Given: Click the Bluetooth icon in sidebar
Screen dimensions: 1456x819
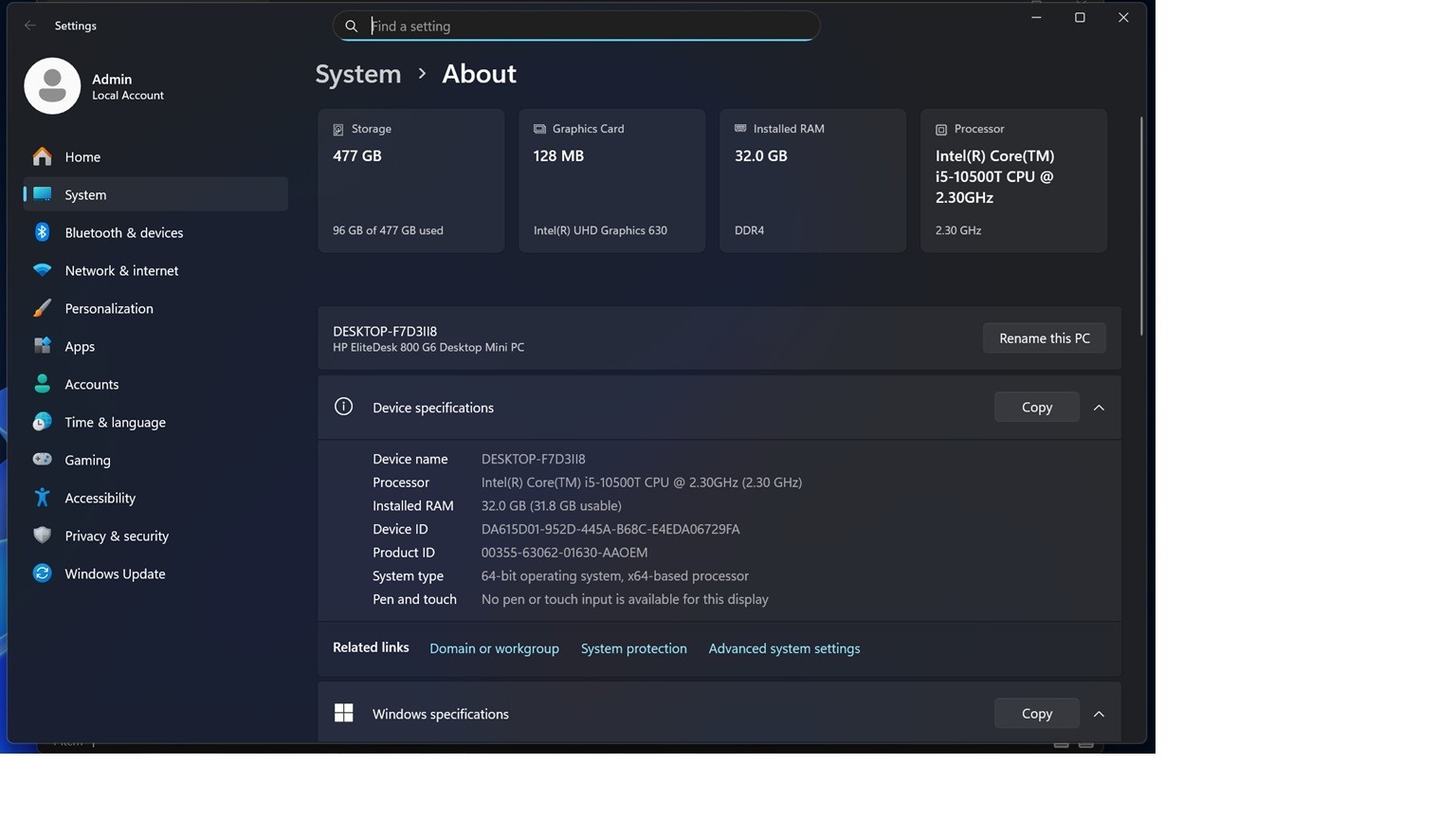Looking at the screenshot, I should tap(42, 232).
